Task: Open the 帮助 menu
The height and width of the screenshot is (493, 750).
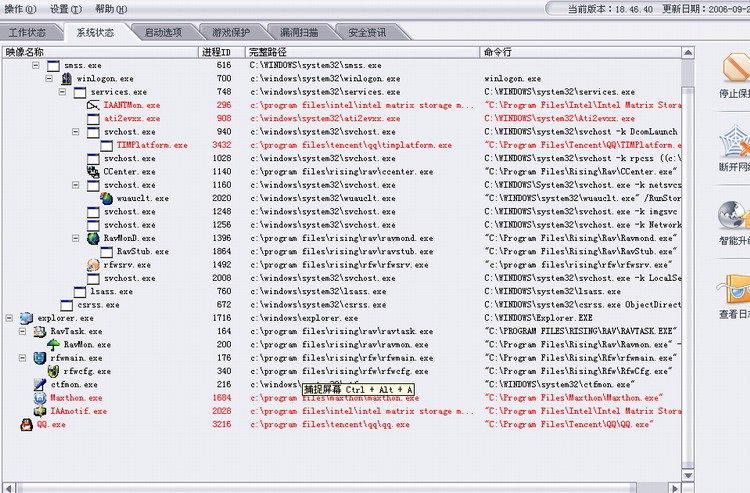Action: click(110, 9)
